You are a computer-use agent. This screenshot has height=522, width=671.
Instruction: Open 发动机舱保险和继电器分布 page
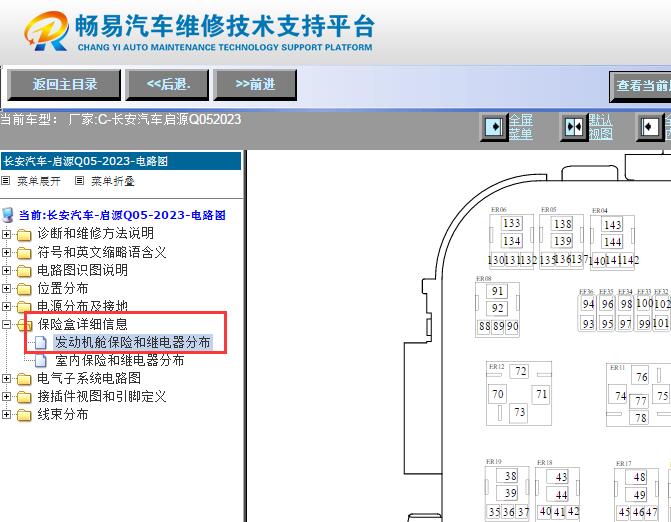click(133, 342)
